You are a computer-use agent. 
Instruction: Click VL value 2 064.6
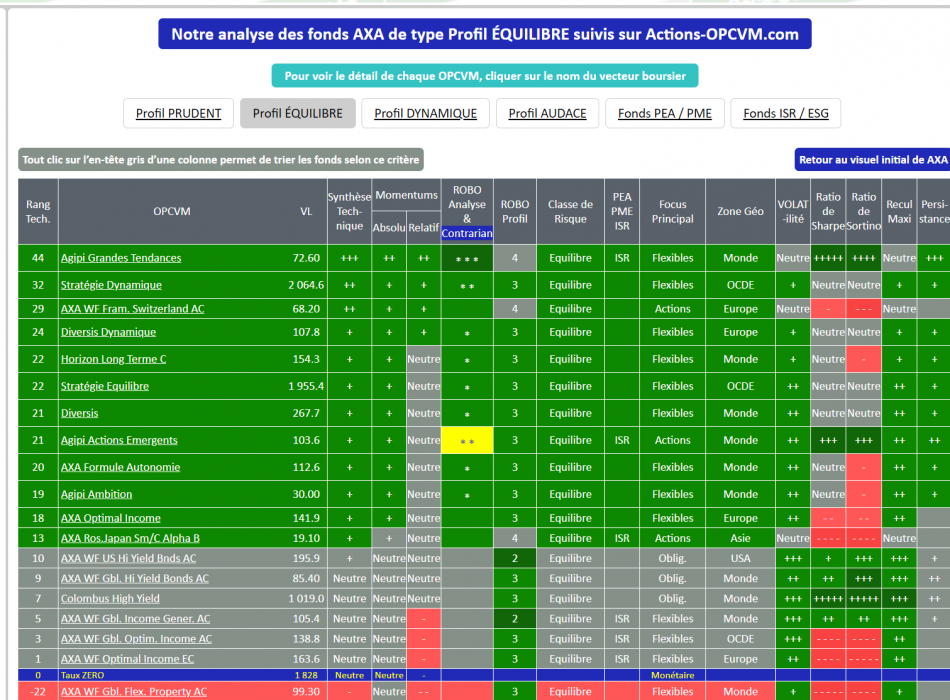(x=306, y=285)
